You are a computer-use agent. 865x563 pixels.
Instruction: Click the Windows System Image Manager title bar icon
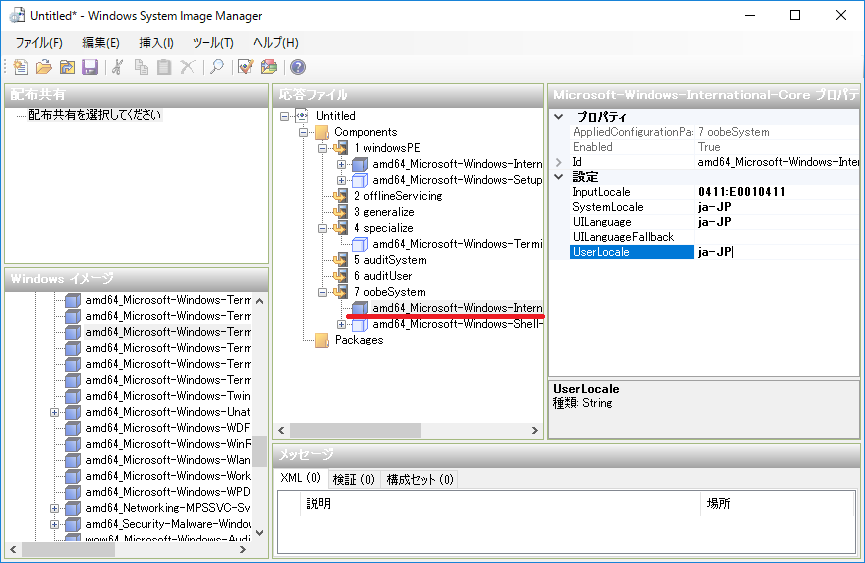tap(17, 15)
